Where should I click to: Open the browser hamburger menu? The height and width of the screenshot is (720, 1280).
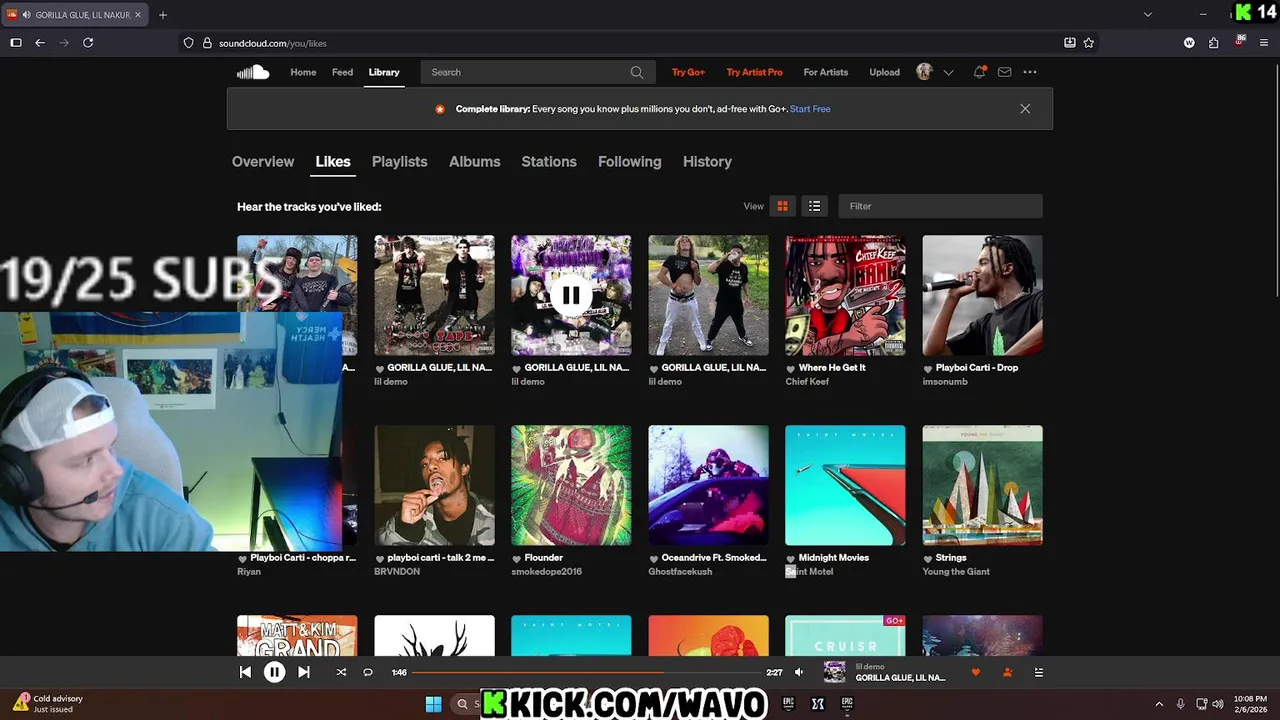pos(1264,43)
